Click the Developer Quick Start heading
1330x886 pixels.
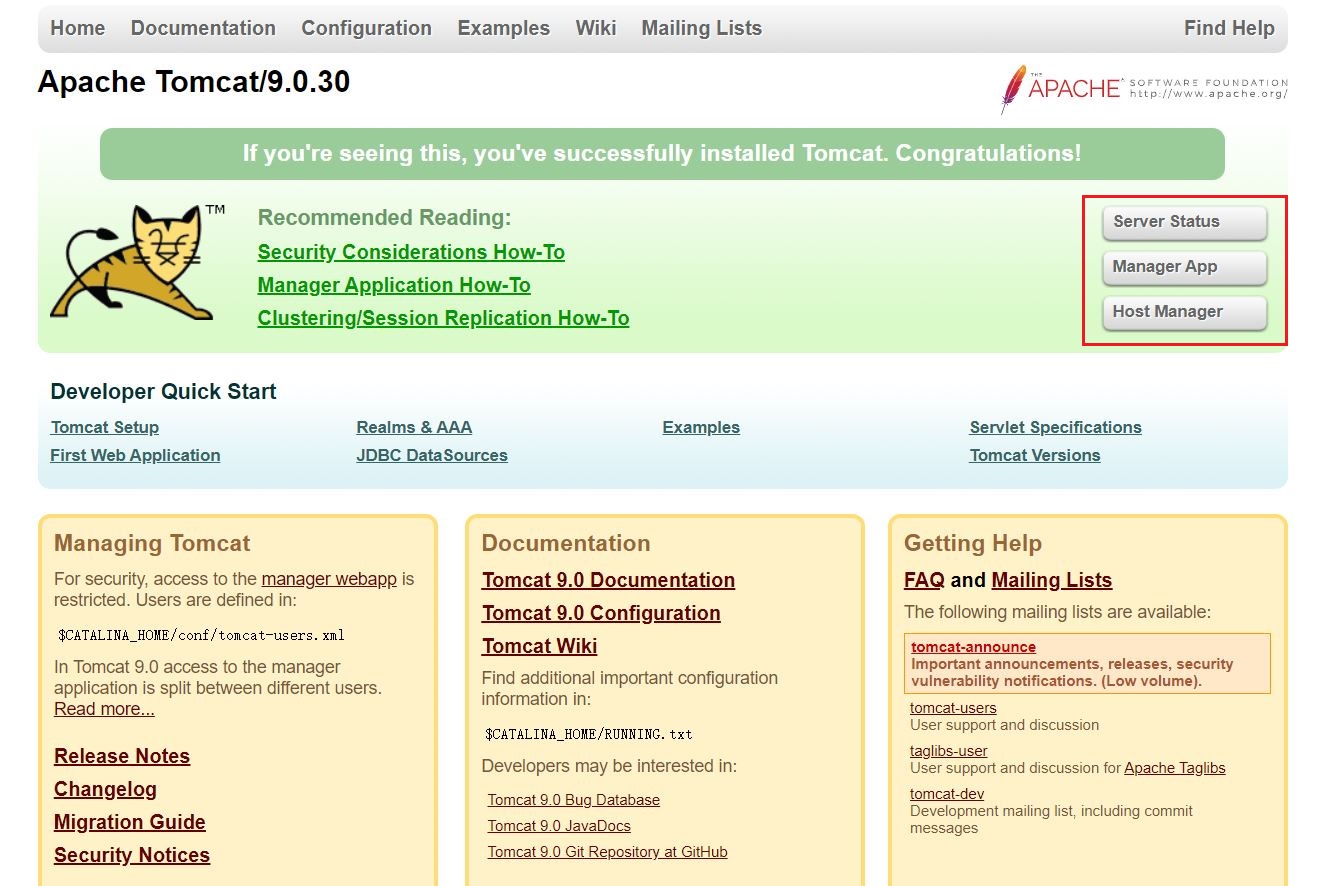point(164,392)
